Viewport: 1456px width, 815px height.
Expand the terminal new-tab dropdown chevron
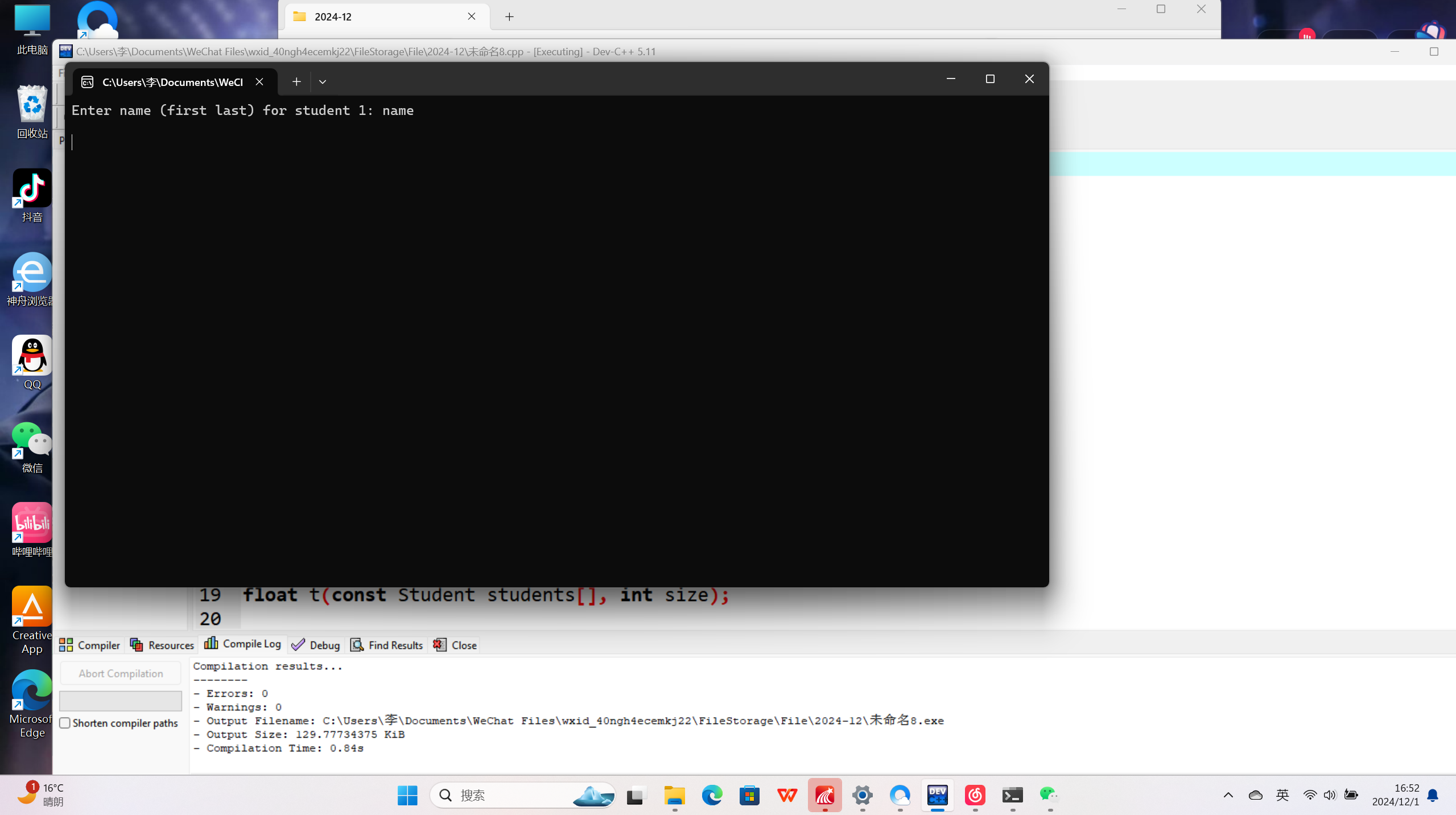[x=323, y=82]
